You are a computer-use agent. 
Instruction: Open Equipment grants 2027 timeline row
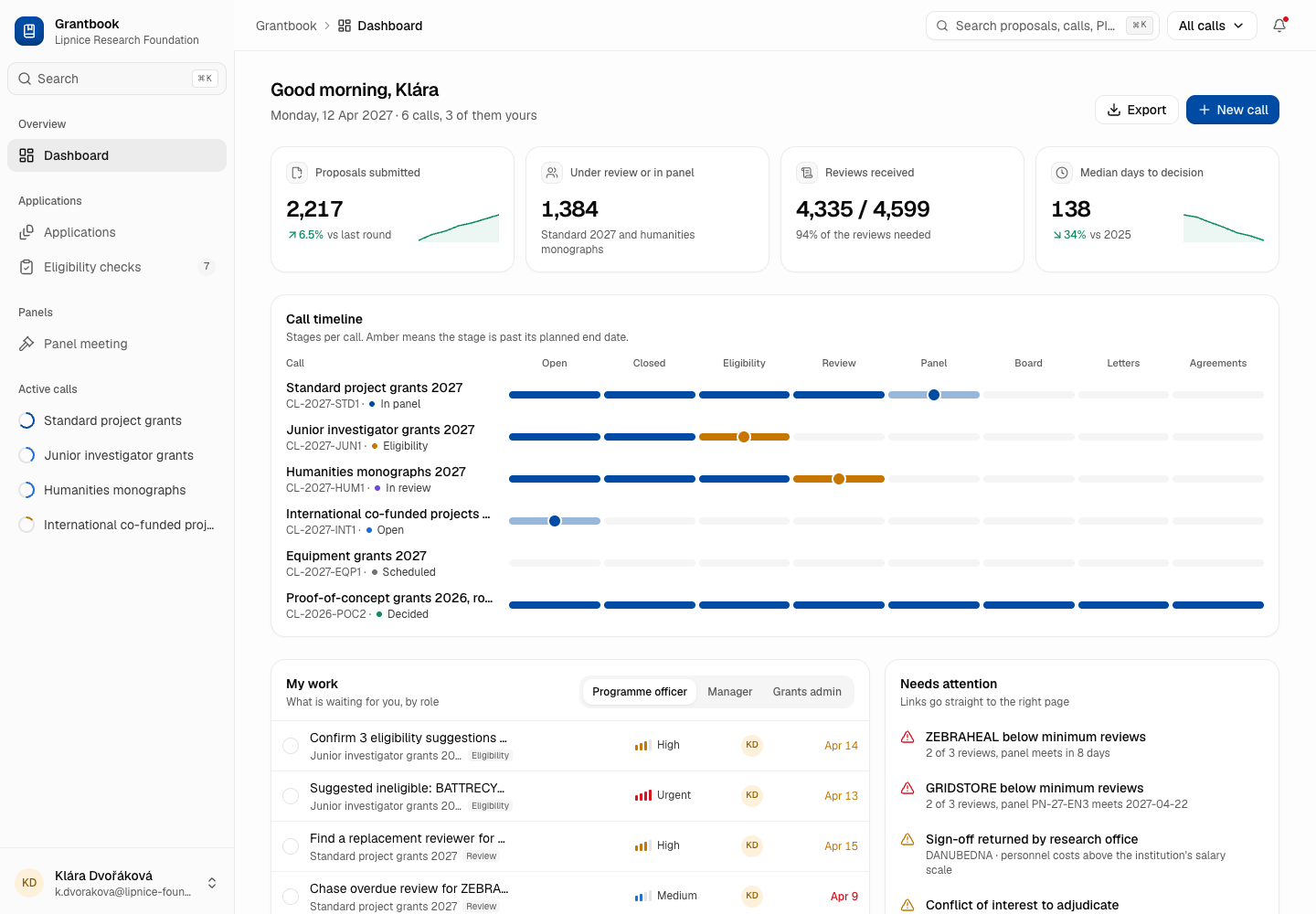775,563
